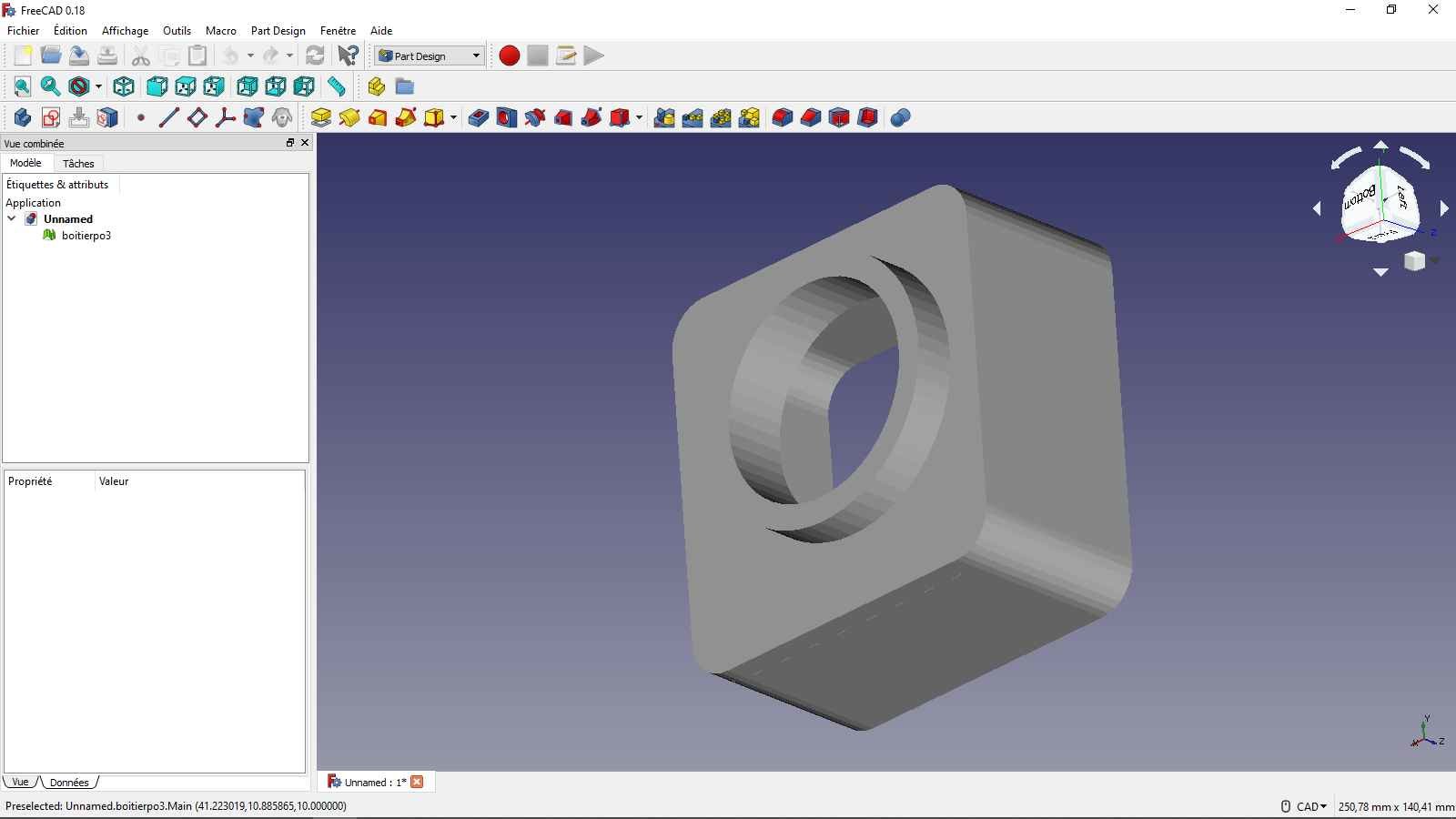Click the Mirrored feature icon

coord(664,117)
